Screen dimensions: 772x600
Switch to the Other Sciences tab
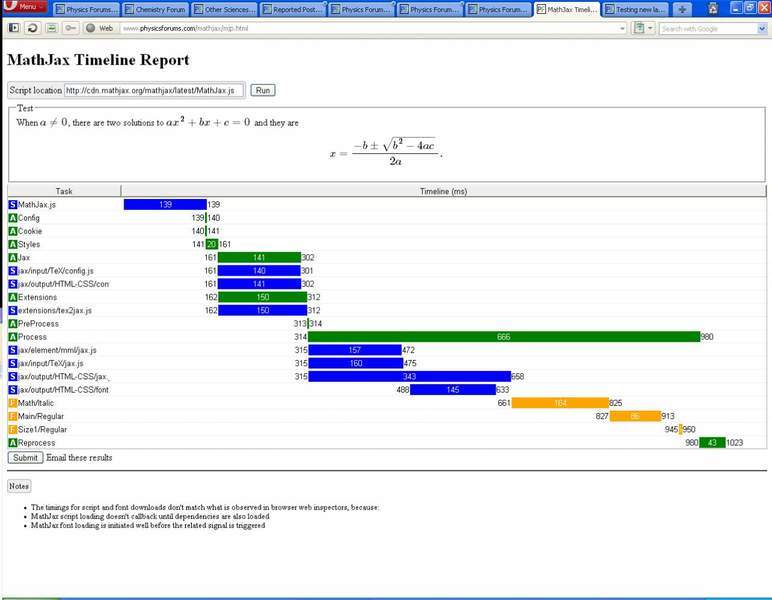click(224, 9)
